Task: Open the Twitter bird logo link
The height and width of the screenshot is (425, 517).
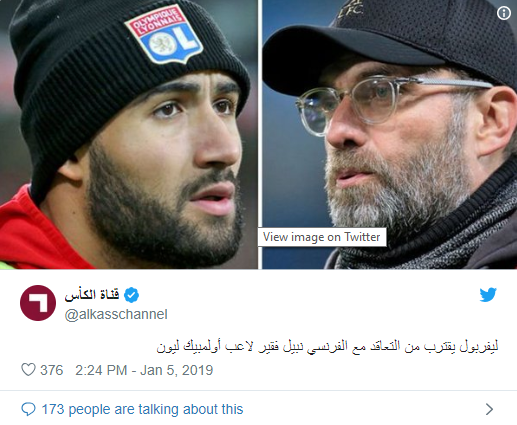Action: [488, 295]
